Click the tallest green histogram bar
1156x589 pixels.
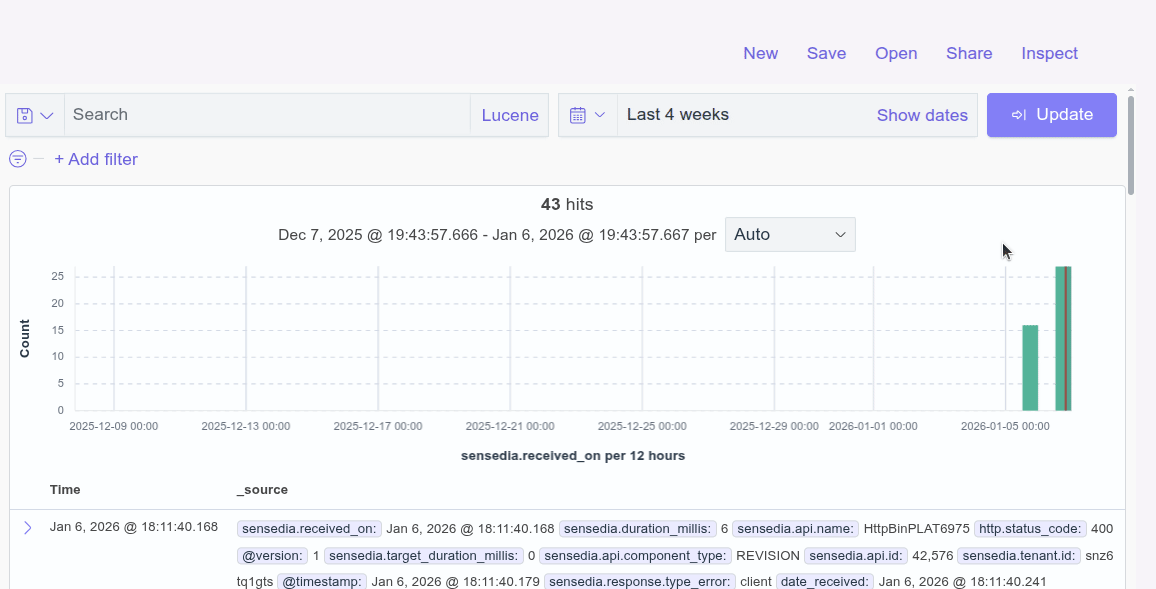1060,338
